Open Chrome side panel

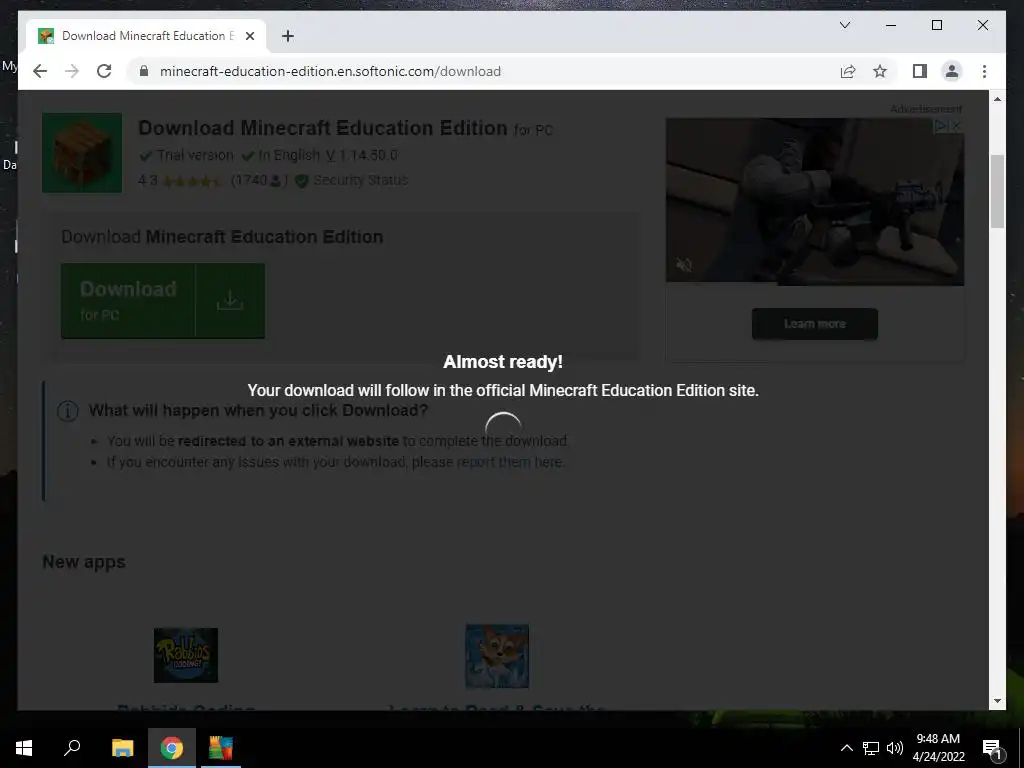click(x=920, y=71)
